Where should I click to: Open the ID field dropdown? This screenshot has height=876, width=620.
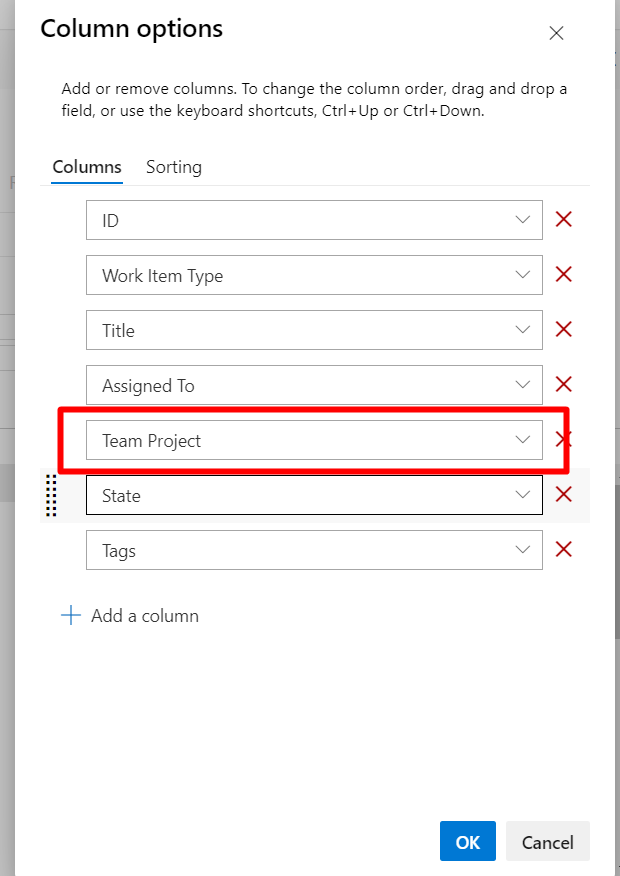(x=521, y=219)
